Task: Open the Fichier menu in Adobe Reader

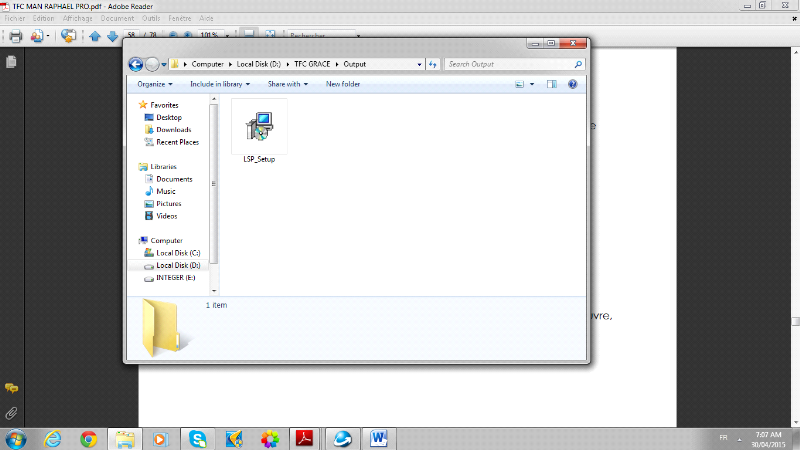Action: (15, 18)
